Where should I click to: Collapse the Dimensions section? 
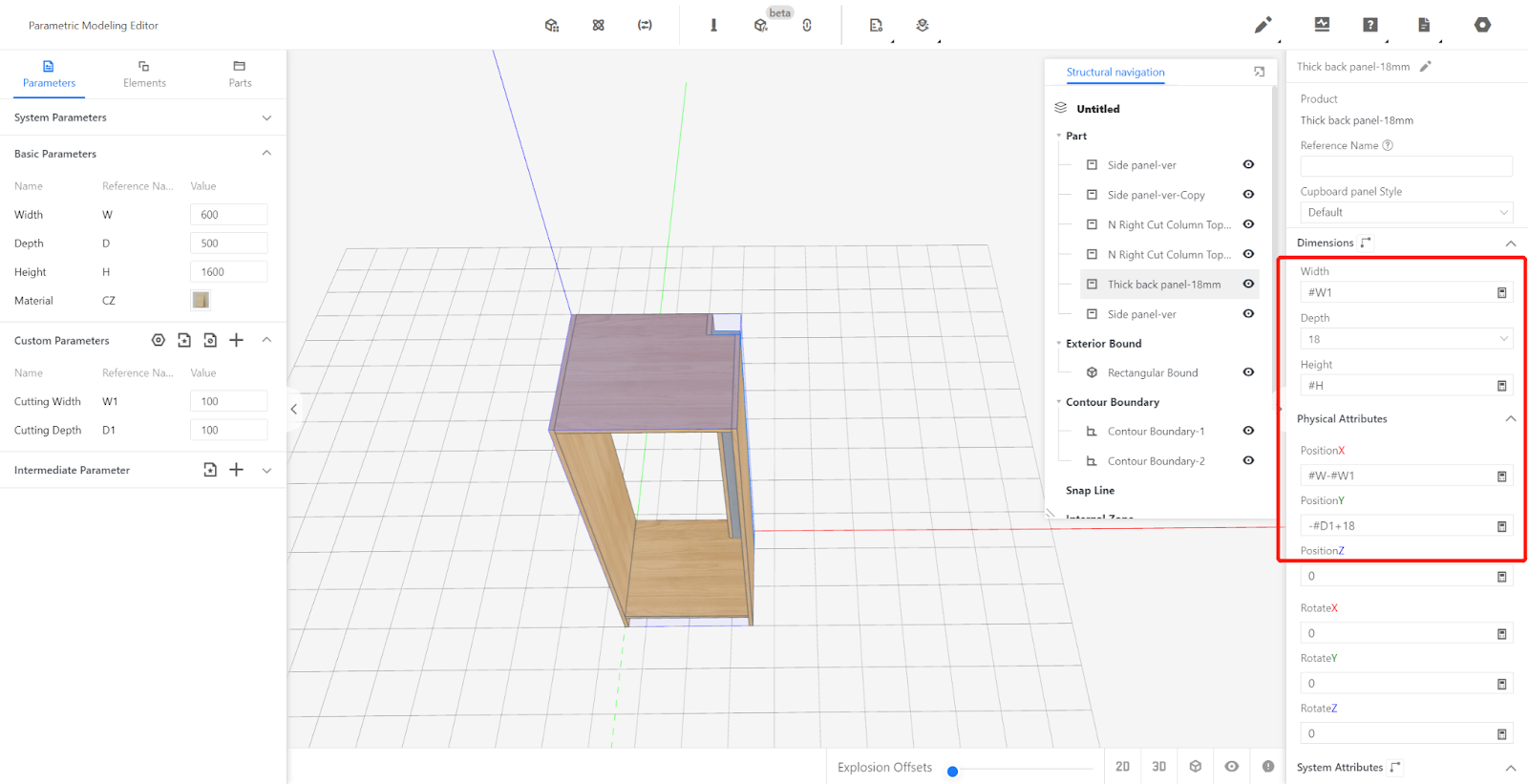pos(1510,244)
